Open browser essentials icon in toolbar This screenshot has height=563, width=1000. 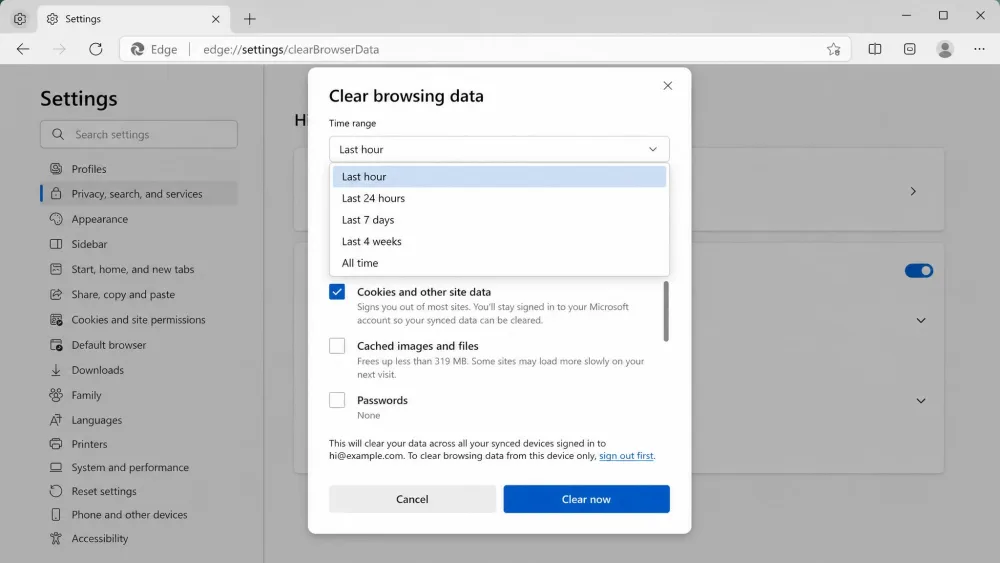click(x=909, y=49)
